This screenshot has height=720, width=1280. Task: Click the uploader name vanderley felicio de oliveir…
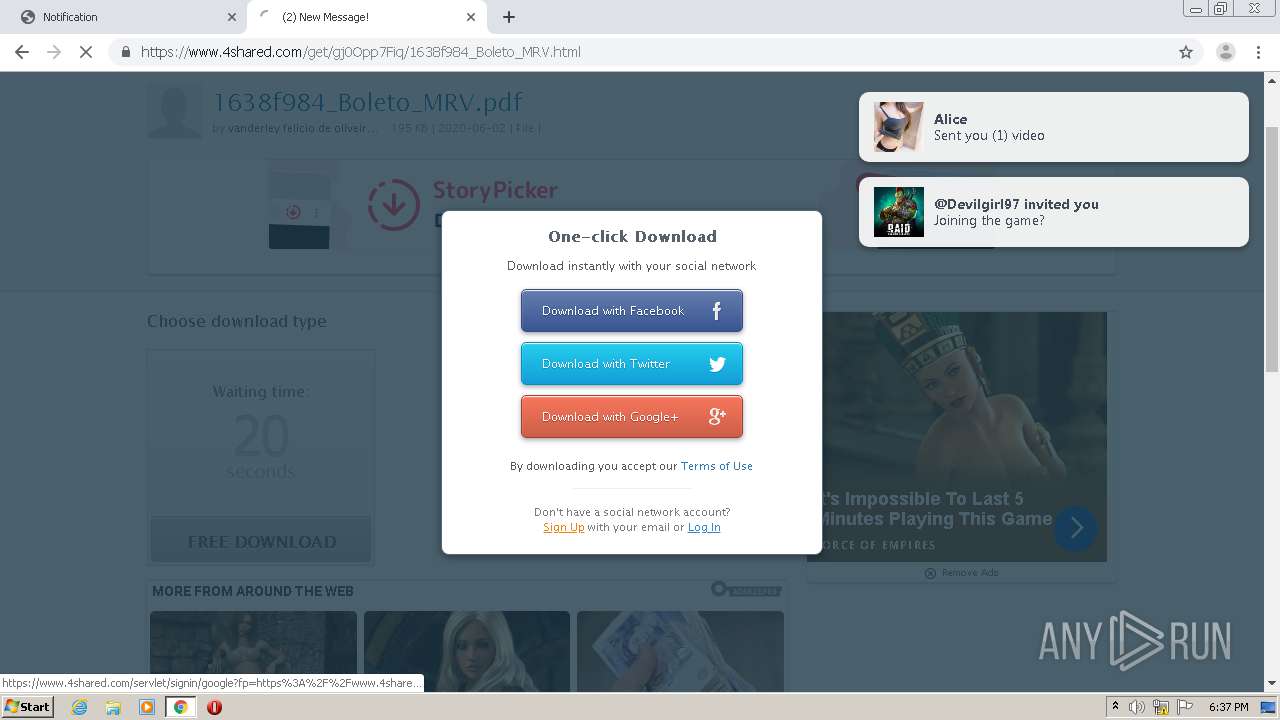pos(304,128)
